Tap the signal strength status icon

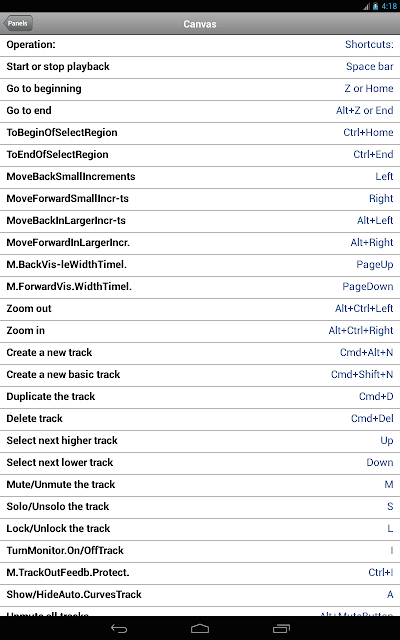point(366,6)
